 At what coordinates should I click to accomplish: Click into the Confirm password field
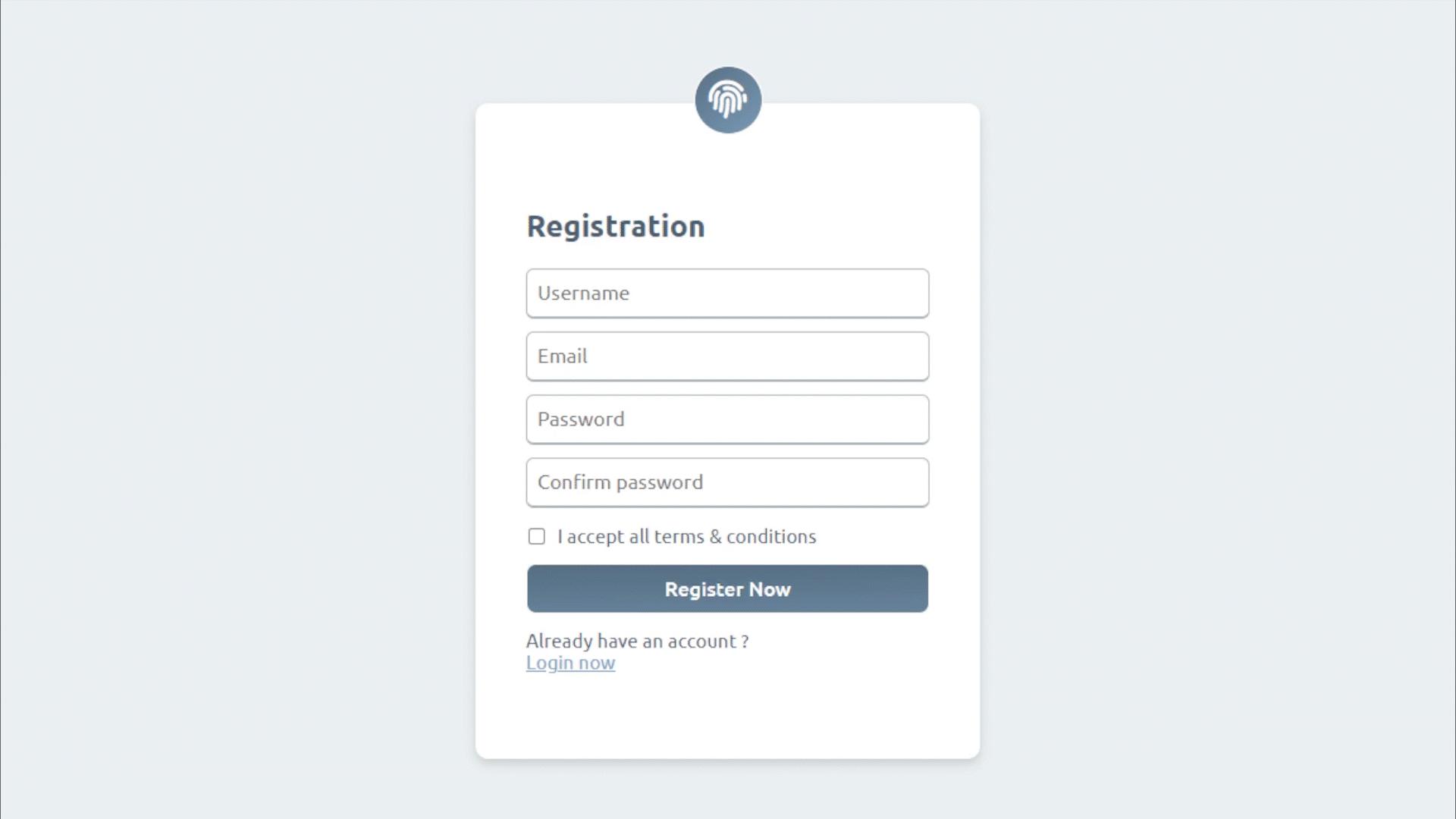click(x=727, y=482)
